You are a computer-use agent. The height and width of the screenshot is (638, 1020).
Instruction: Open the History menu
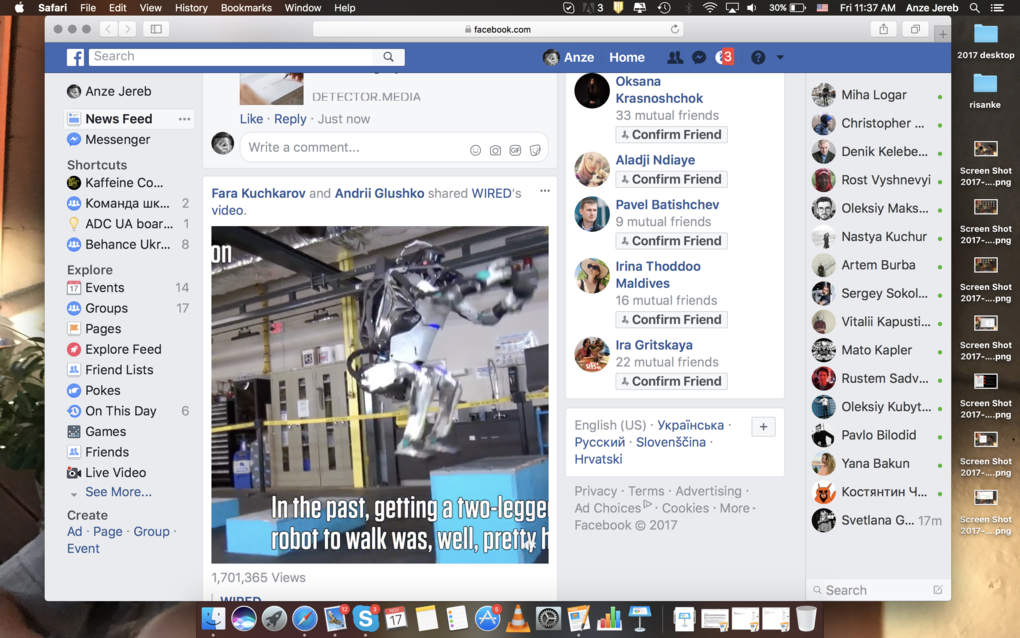click(x=191, y=8)
